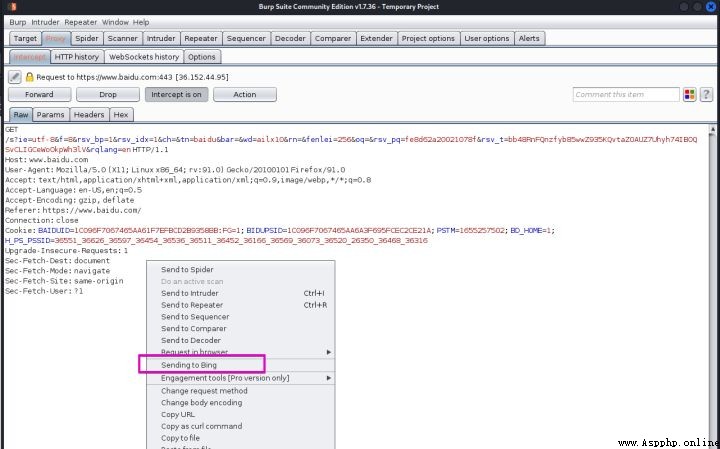The image size is (720, 449).
Task: Click the Upgrade-Insecure-Requests: 1 line
Action: point(67,251)
